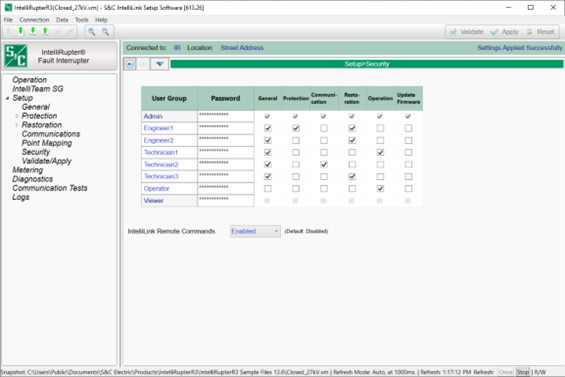565x377 pixels.
Task: Expand the Restoration tree node arrow
Action: click(x=17, y=125)
